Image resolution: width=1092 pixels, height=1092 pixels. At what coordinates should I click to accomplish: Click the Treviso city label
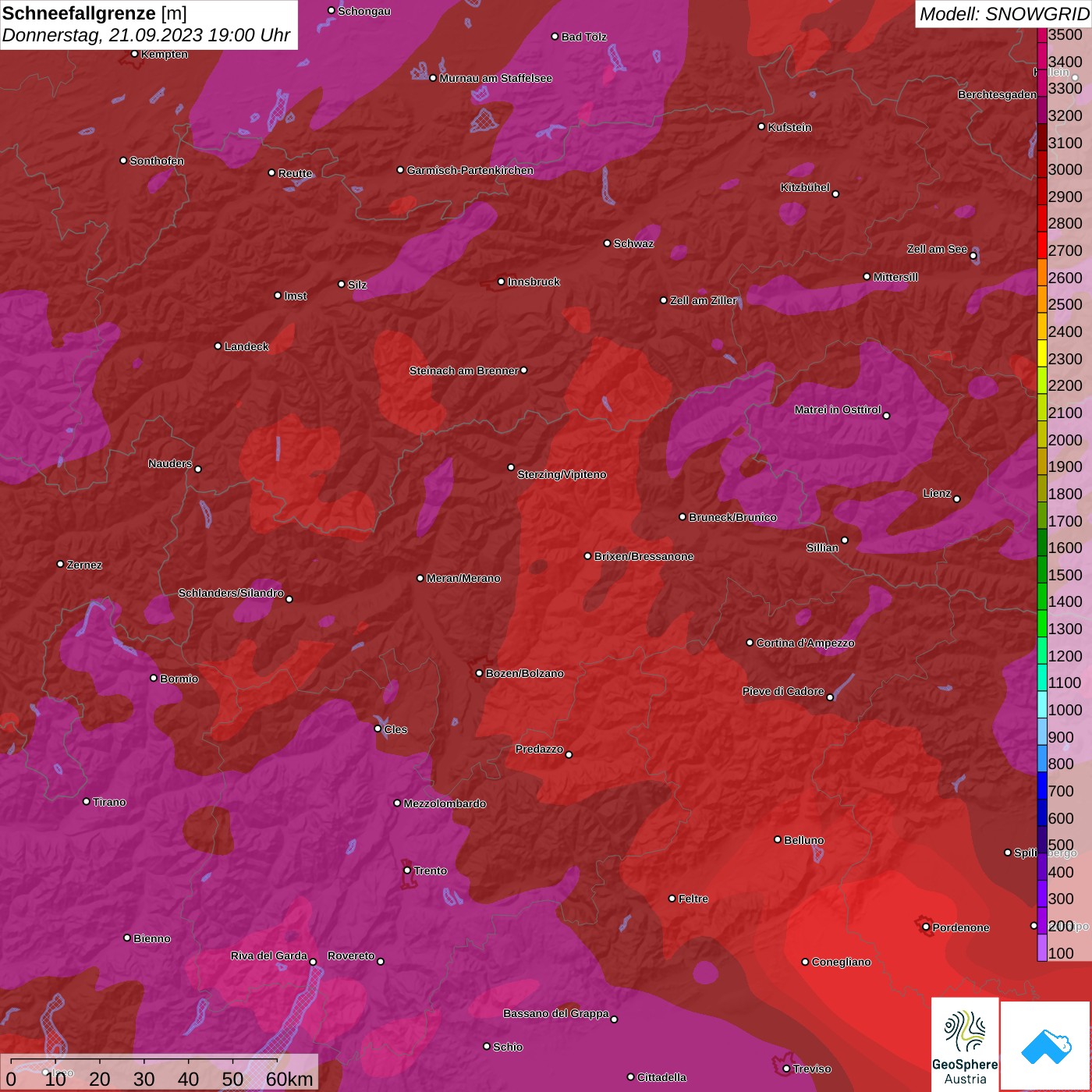(812, 1069)
